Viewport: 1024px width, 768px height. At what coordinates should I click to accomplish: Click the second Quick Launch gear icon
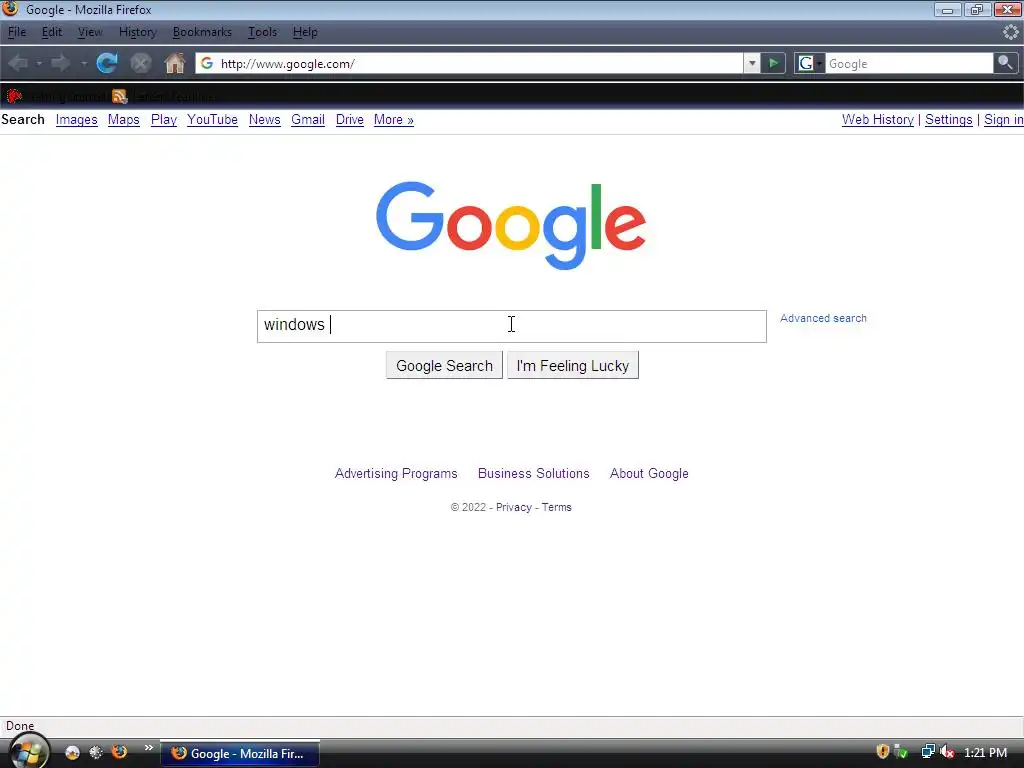click(96, 752)
